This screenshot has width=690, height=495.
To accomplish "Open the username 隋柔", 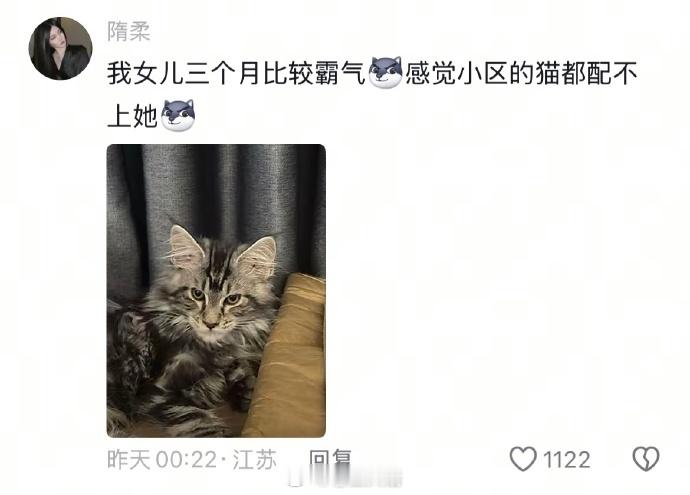I will pos(129,32).
